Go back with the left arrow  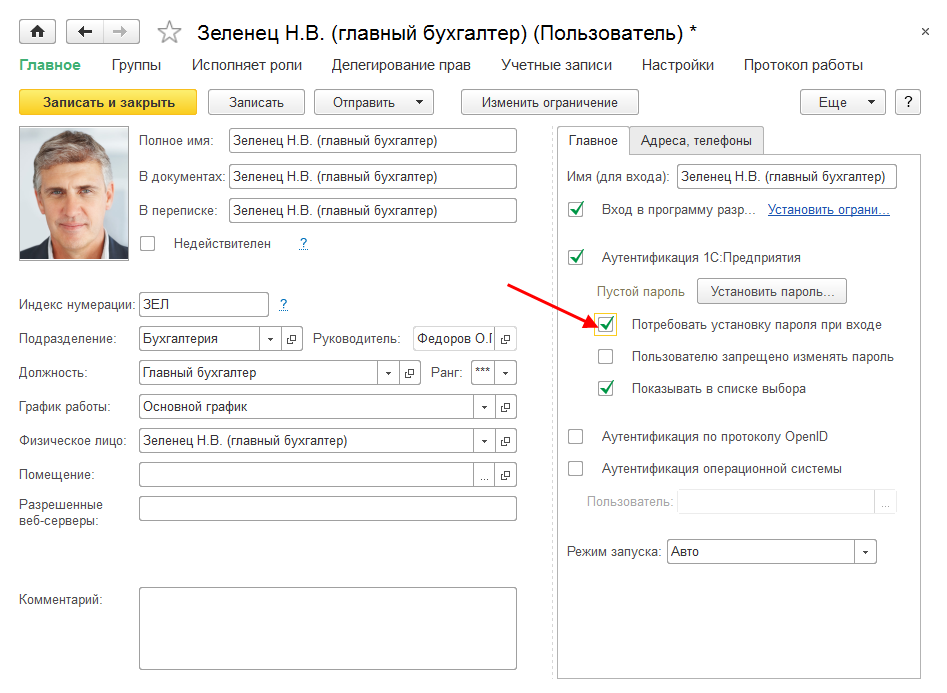84,32
